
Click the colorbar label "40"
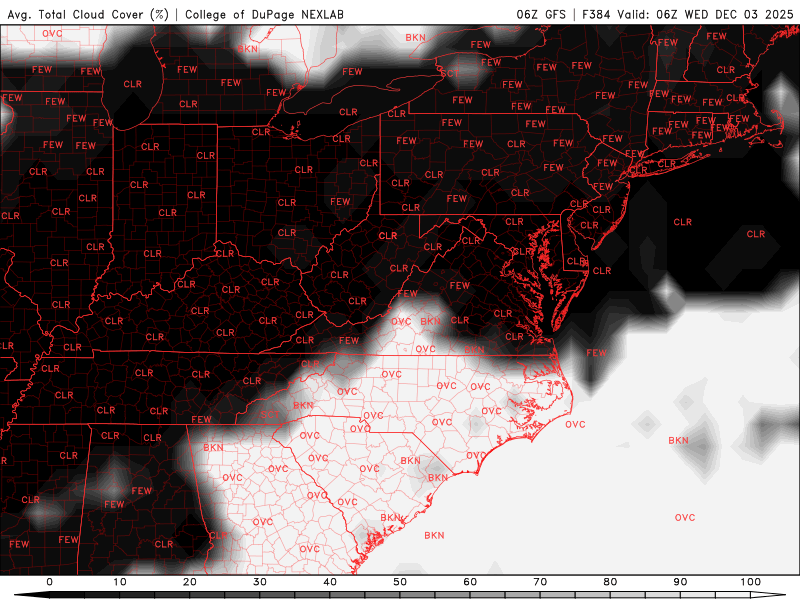pos(330,582)
